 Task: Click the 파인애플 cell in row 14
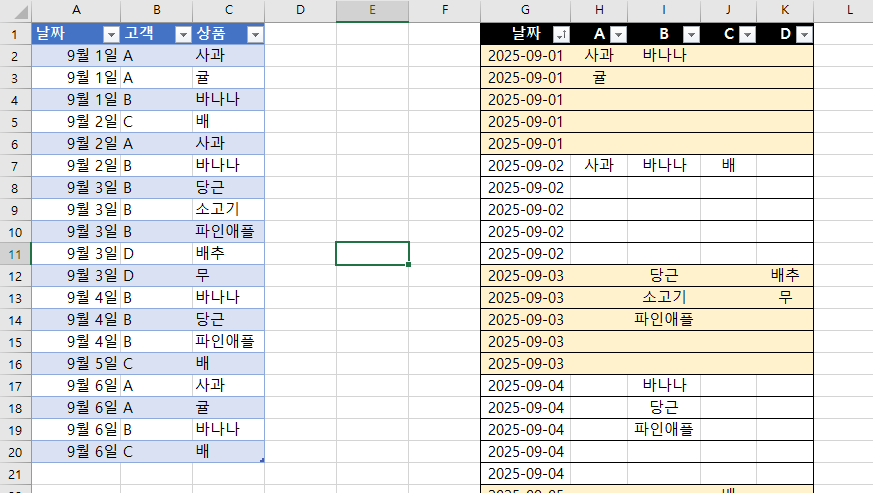(664, 319)
